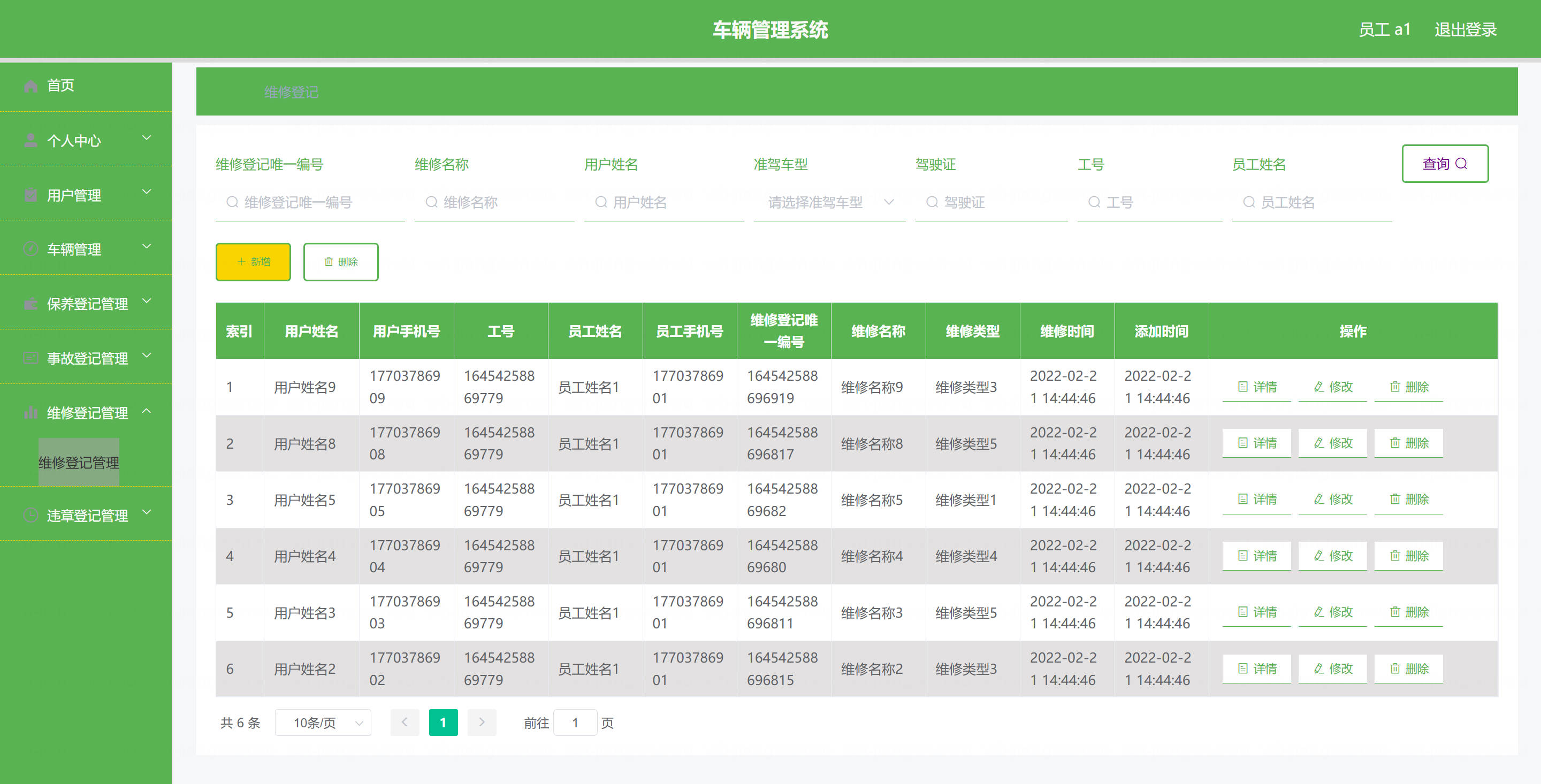This screenshot has height=784, width=1541.
Task: Open the 请选择准驾车型 dropdown
Action: tap(829, 203)
